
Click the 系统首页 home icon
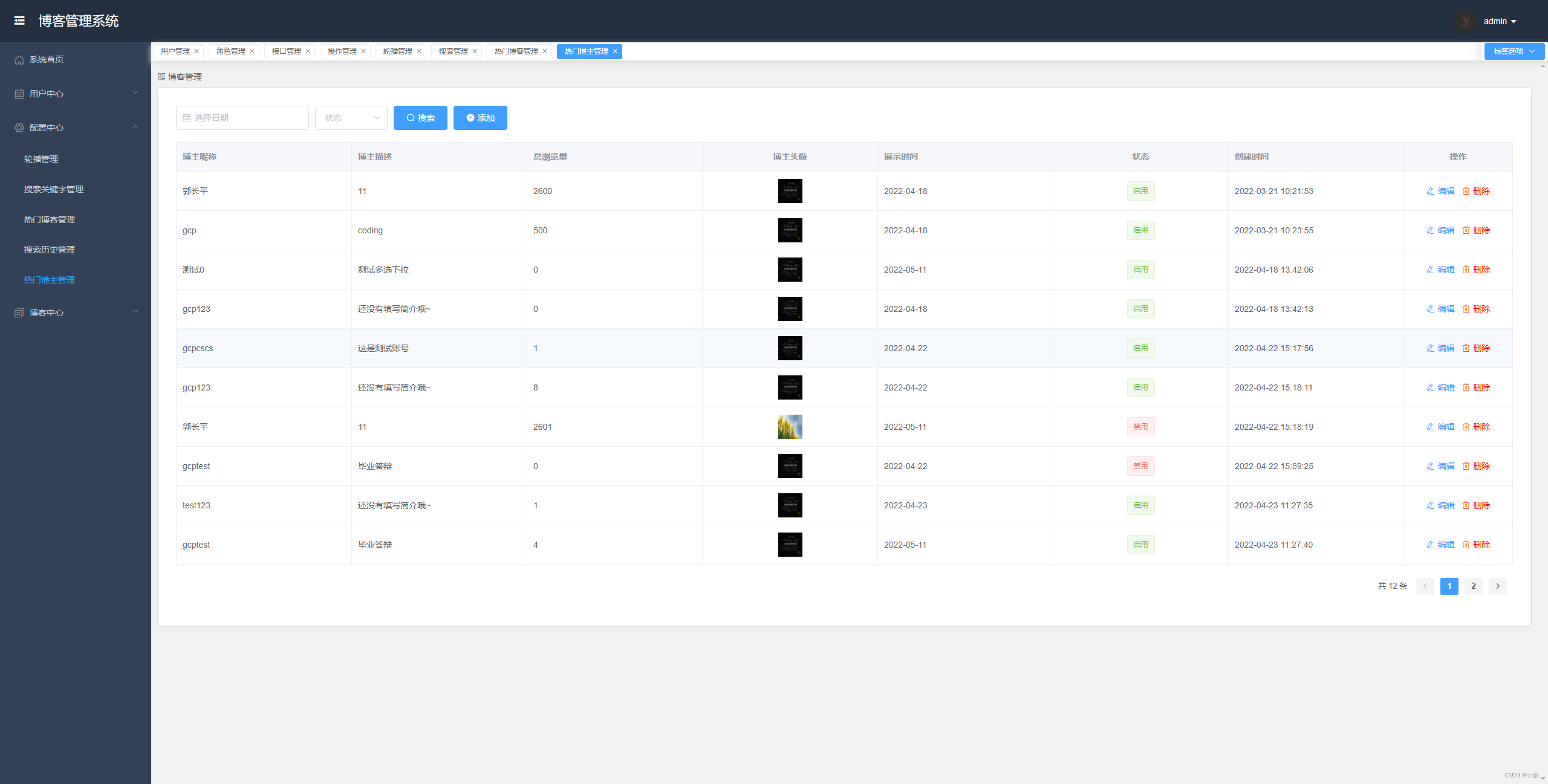[19, 60]
